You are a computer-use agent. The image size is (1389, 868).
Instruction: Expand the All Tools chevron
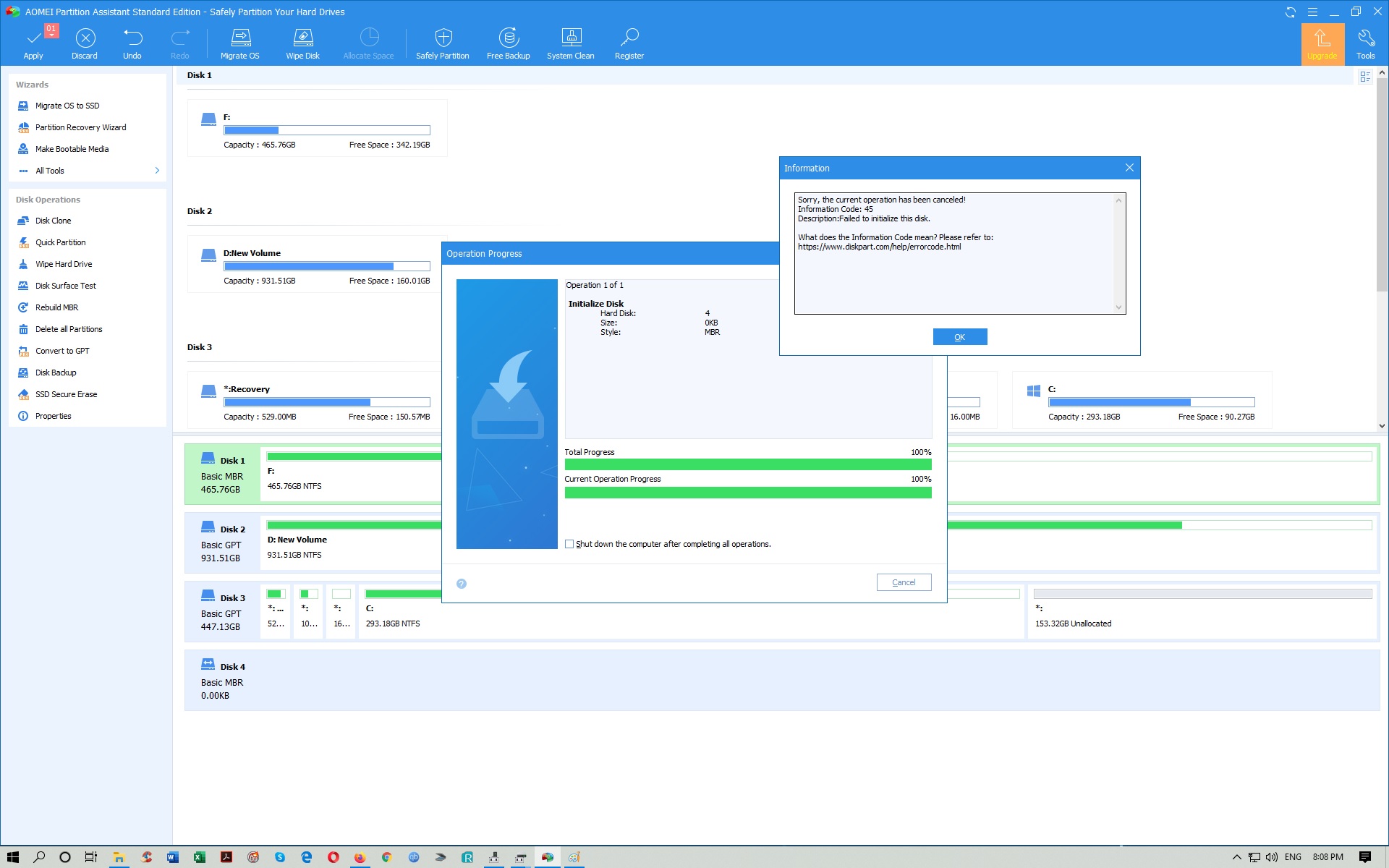click(157, 171)
